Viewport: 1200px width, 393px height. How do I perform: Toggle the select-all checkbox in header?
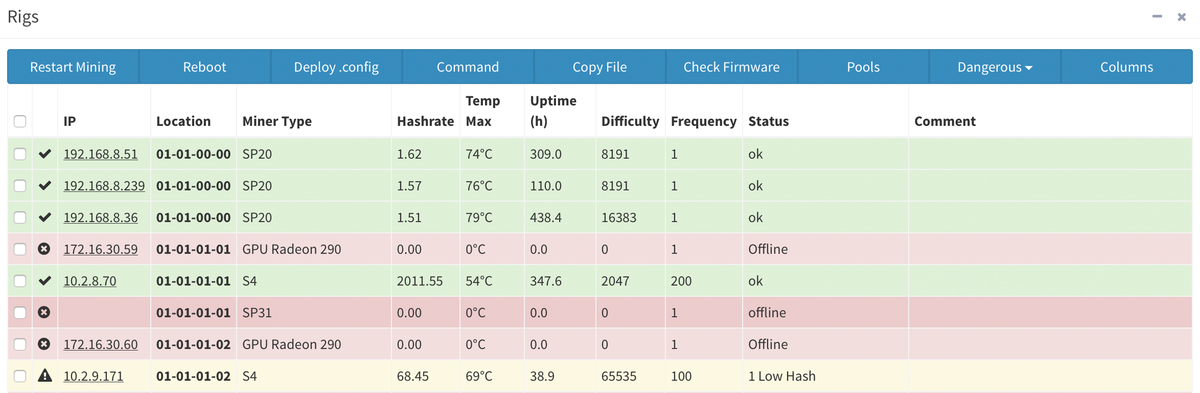tap(20, 121)
